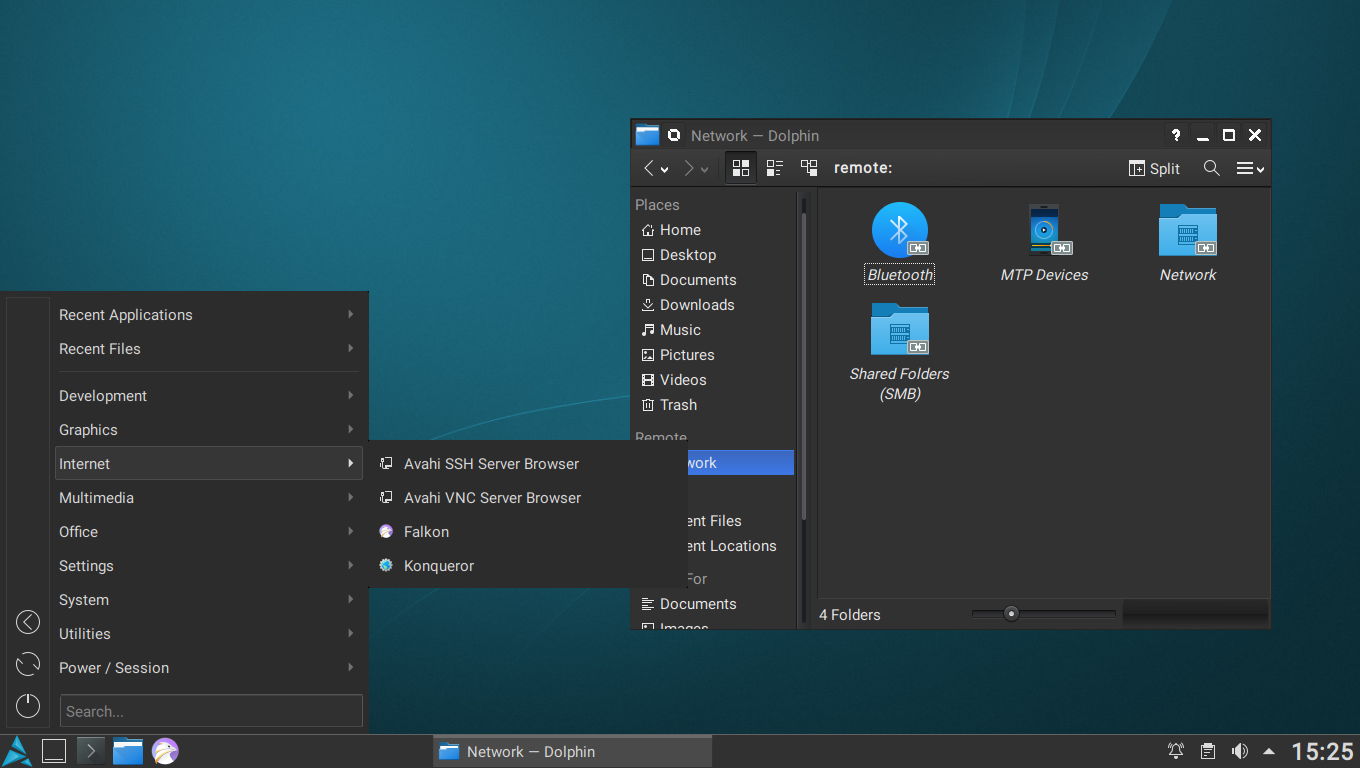Click the leave/back toggle in the launcher sidebar

pyautogui.click(x=27, y=622)
